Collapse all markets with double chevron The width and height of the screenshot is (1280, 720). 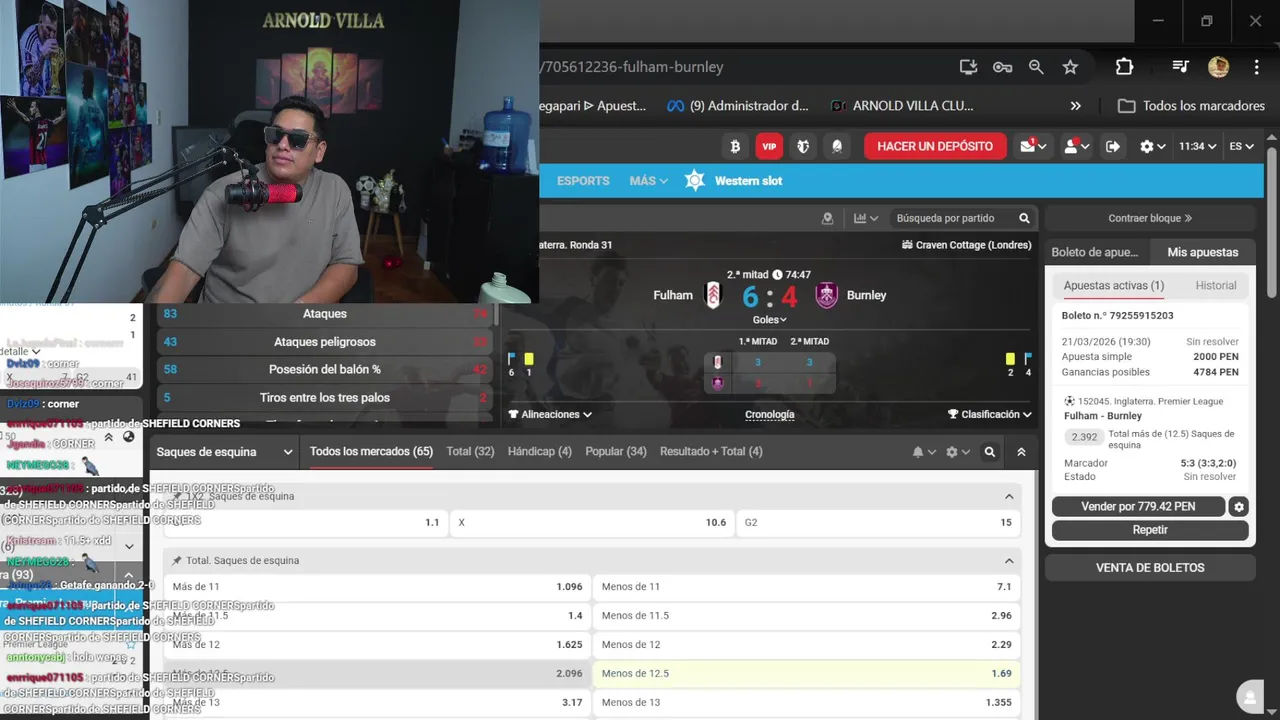[x=1021, y=452]
